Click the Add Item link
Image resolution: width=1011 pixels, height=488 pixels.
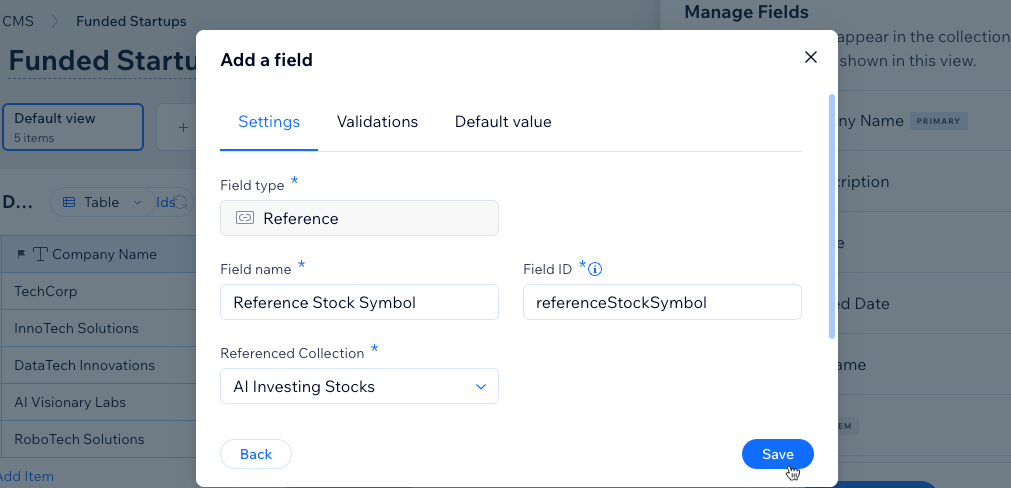pyautogui.click(x=26, y=476)
